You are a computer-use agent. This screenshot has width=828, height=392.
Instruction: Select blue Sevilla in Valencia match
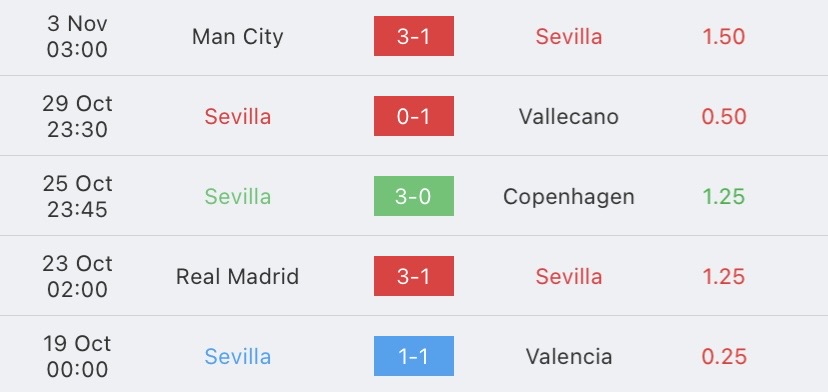[x=238, y=357]
